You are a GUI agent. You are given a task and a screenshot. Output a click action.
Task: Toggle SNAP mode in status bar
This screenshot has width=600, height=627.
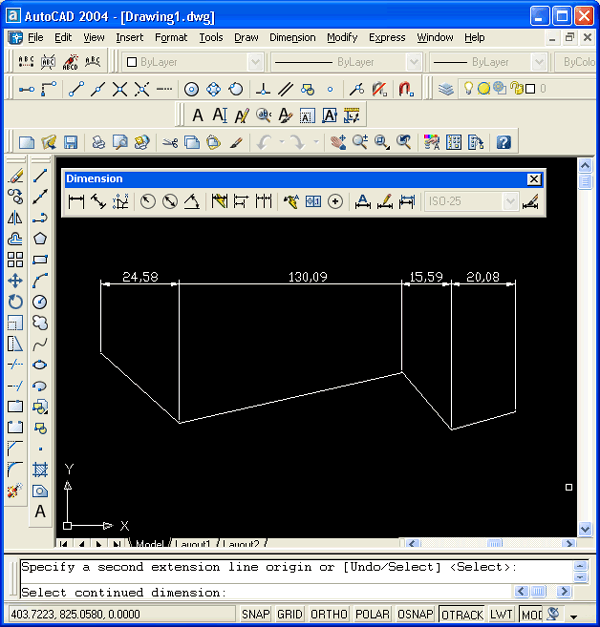tap(256, 614)
